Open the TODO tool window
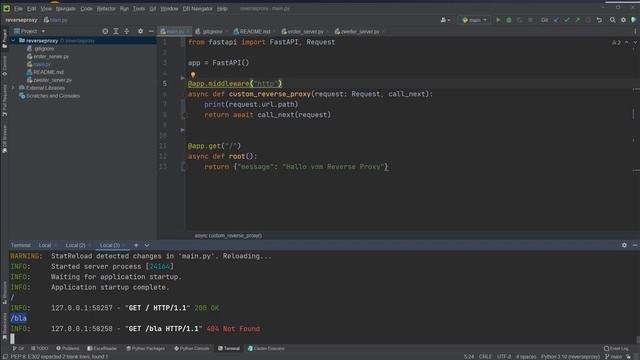The height and width of the screenshot is (360, 640). [40, 349]
